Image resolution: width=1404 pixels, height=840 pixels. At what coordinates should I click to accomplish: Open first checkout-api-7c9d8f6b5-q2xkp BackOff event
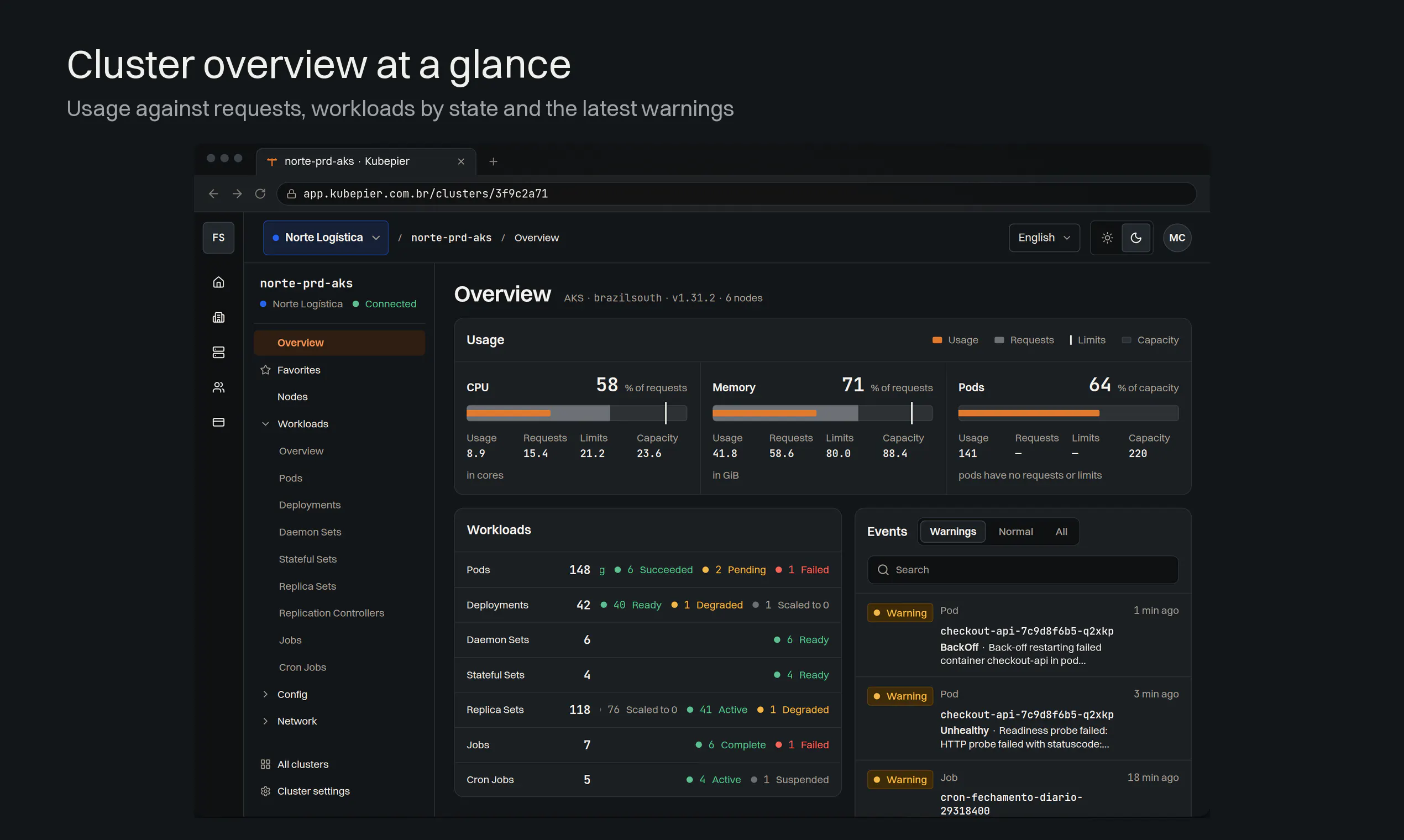pos(1023,635)
